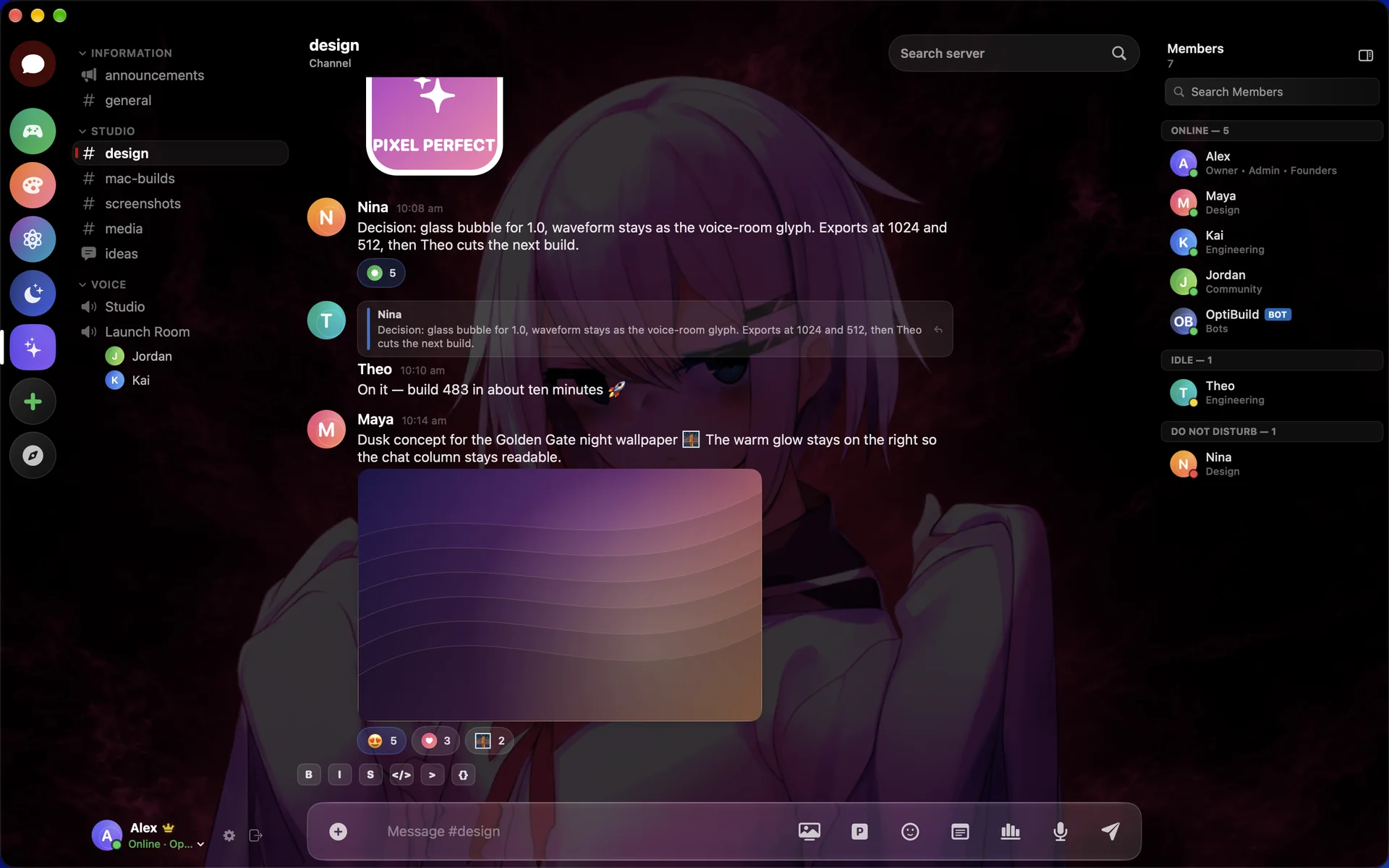Toggle the green reaction on Nina's message

pyautogui.click(x=381, y=273)
